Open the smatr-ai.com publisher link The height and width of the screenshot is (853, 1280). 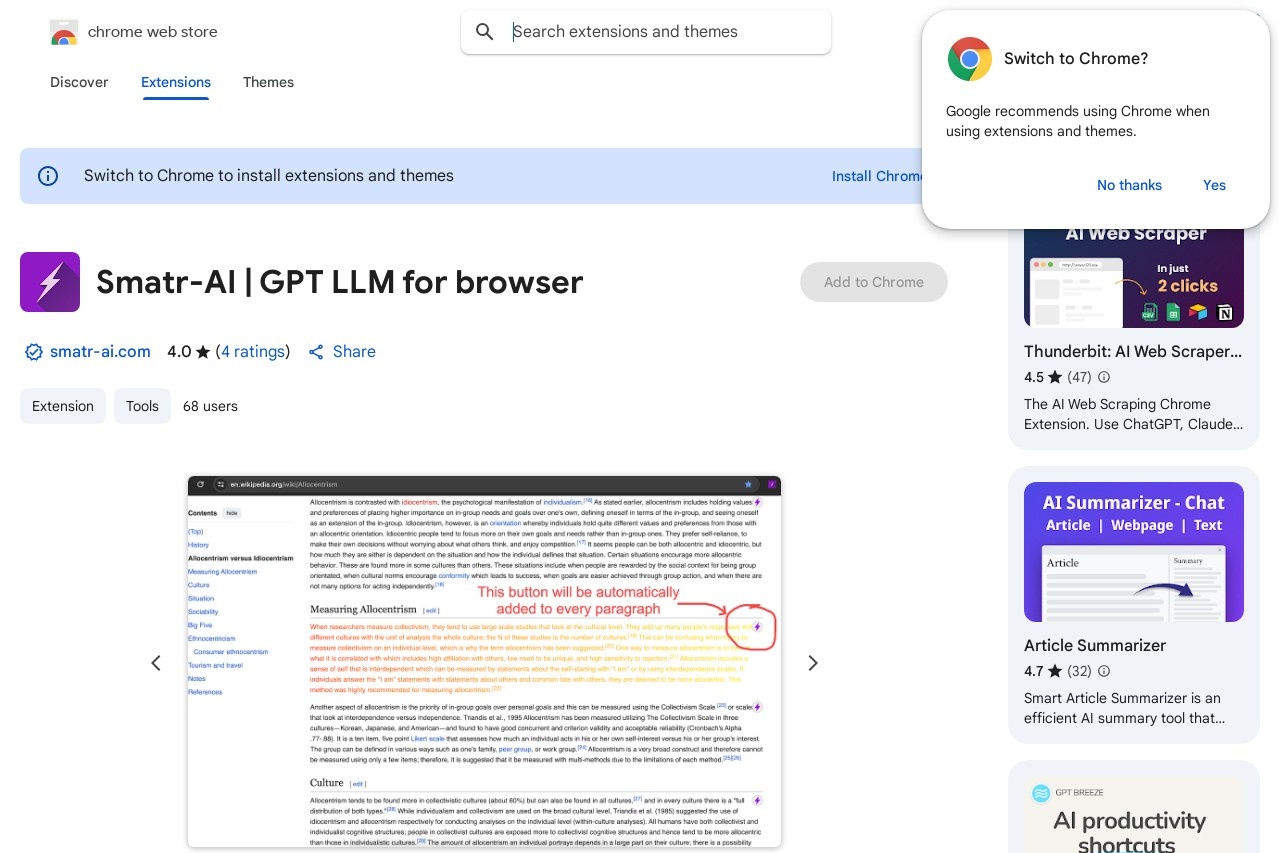[100, 352]
